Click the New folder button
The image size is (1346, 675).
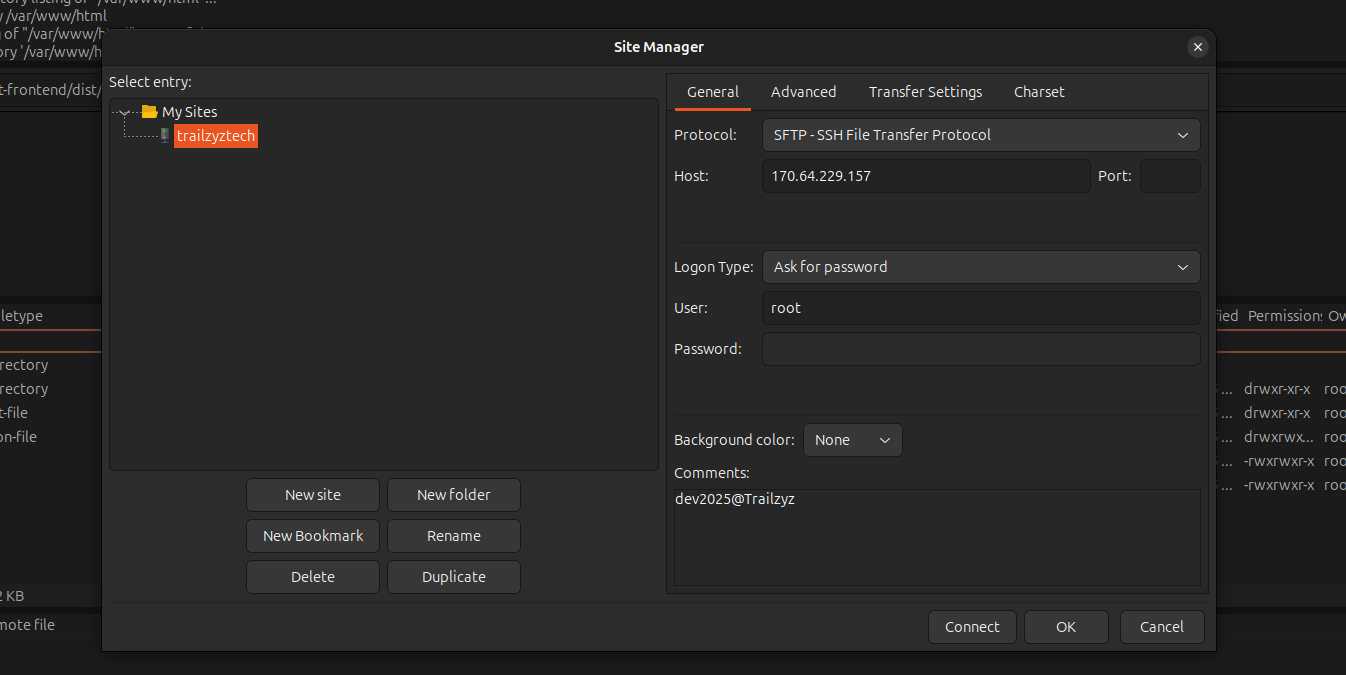click(x=454, y=495)
